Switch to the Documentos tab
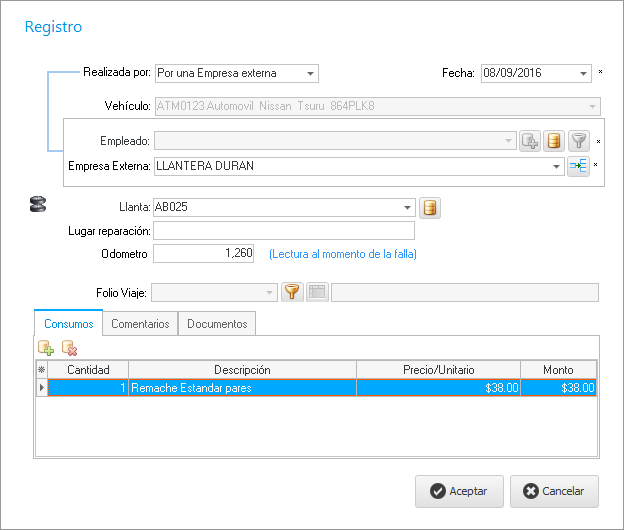Screen dimensions: 624x530 click(x=217, y=324)
